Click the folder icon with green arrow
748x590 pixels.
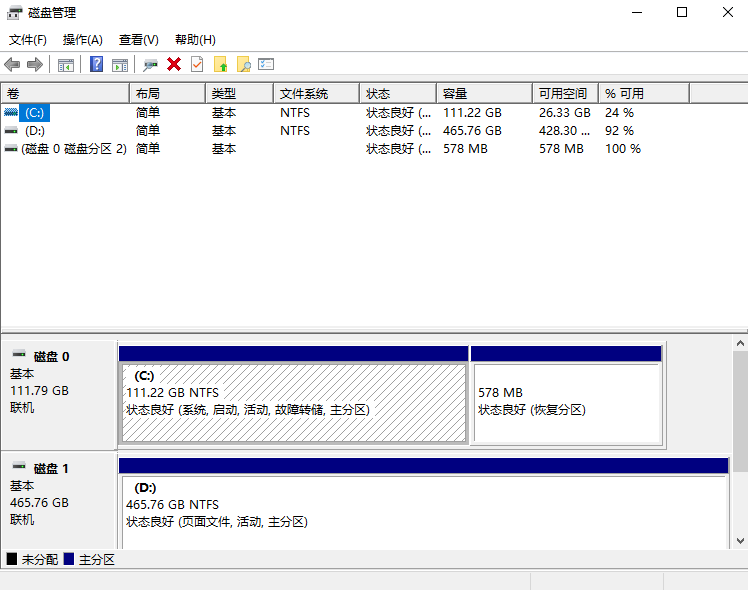221,65
